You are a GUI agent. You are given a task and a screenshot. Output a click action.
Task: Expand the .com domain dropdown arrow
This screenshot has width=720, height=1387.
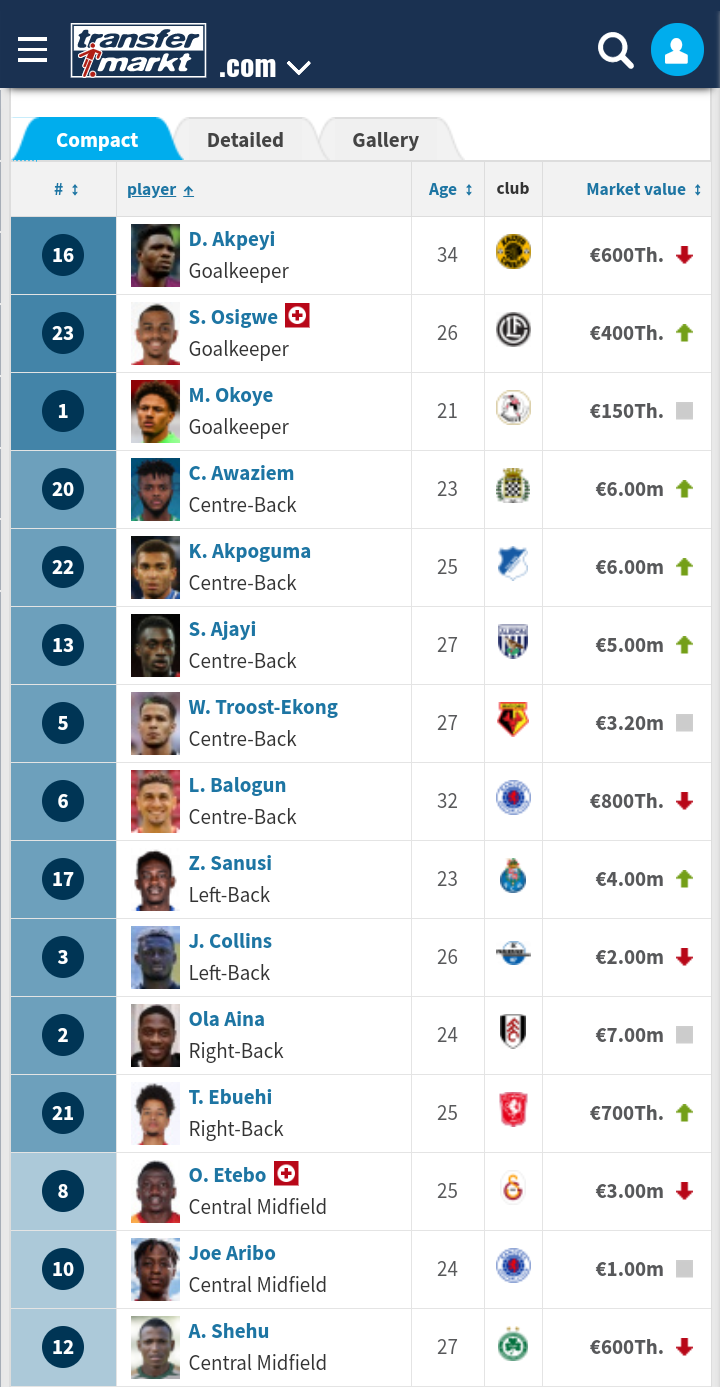[298, 68]
